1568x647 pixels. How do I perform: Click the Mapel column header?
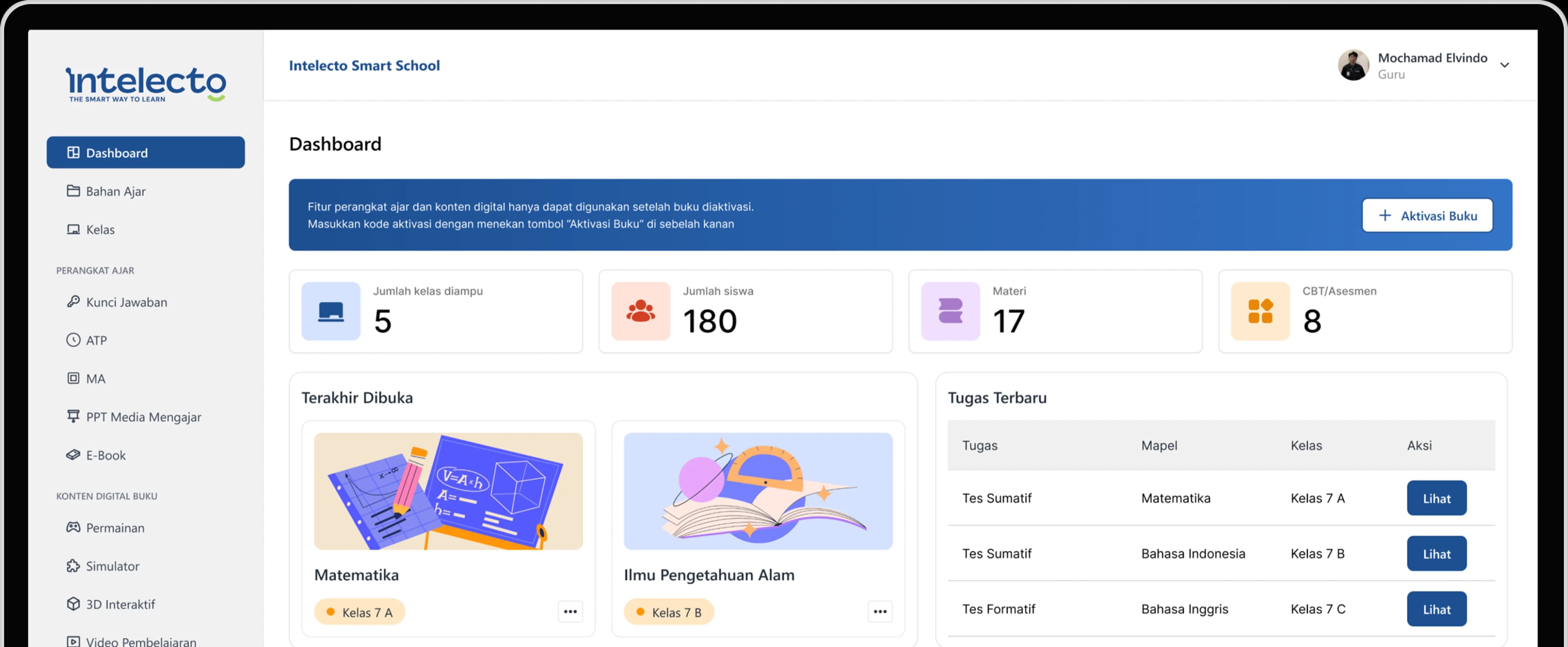point(1159,445)
